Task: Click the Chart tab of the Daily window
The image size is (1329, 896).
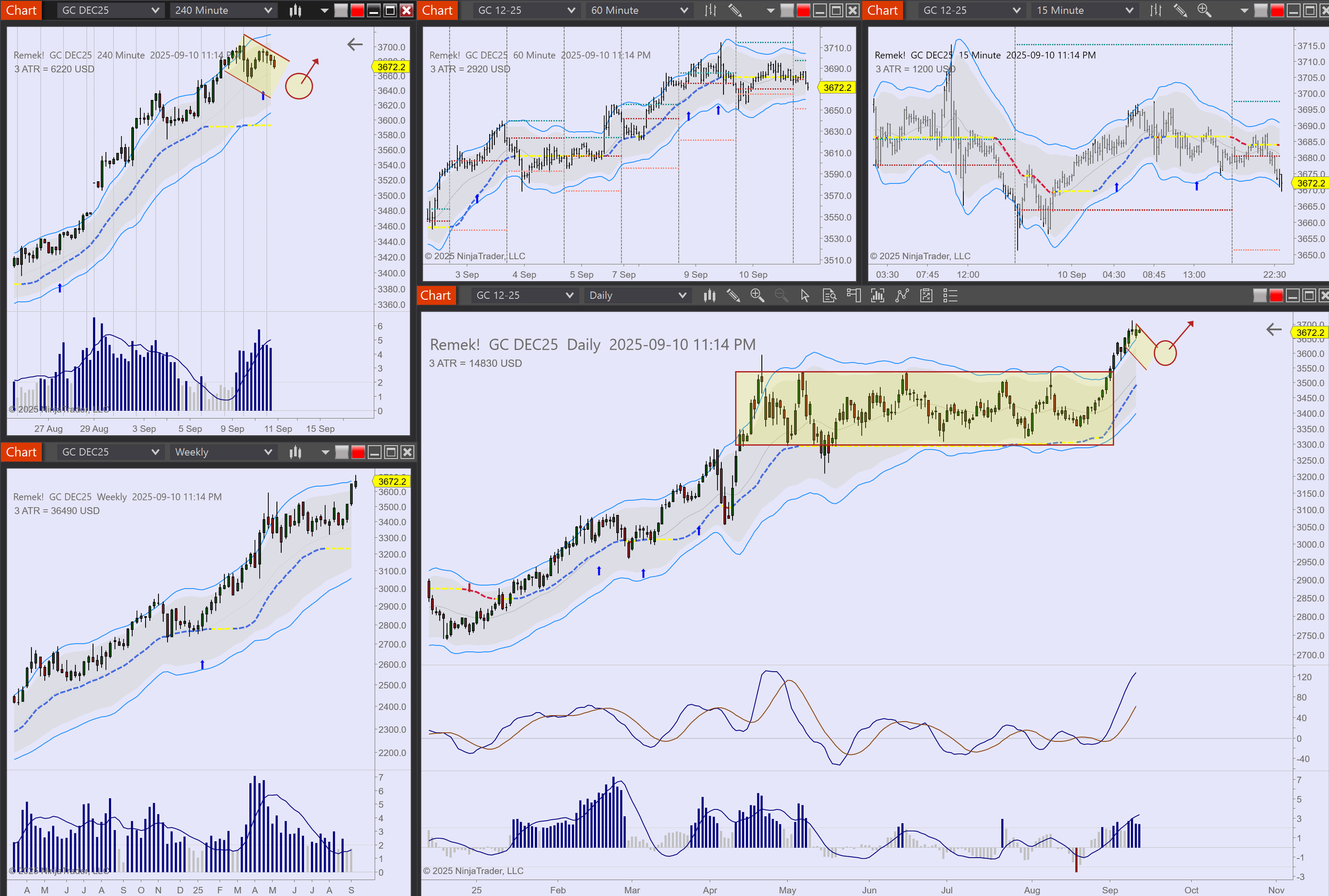Action: pyautogui.click(x=435, y=295)
